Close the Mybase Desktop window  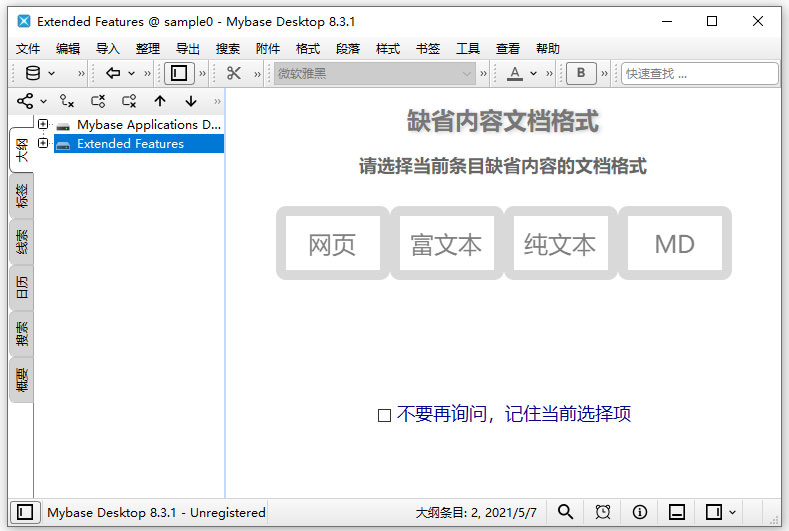[x=757, y=21]
